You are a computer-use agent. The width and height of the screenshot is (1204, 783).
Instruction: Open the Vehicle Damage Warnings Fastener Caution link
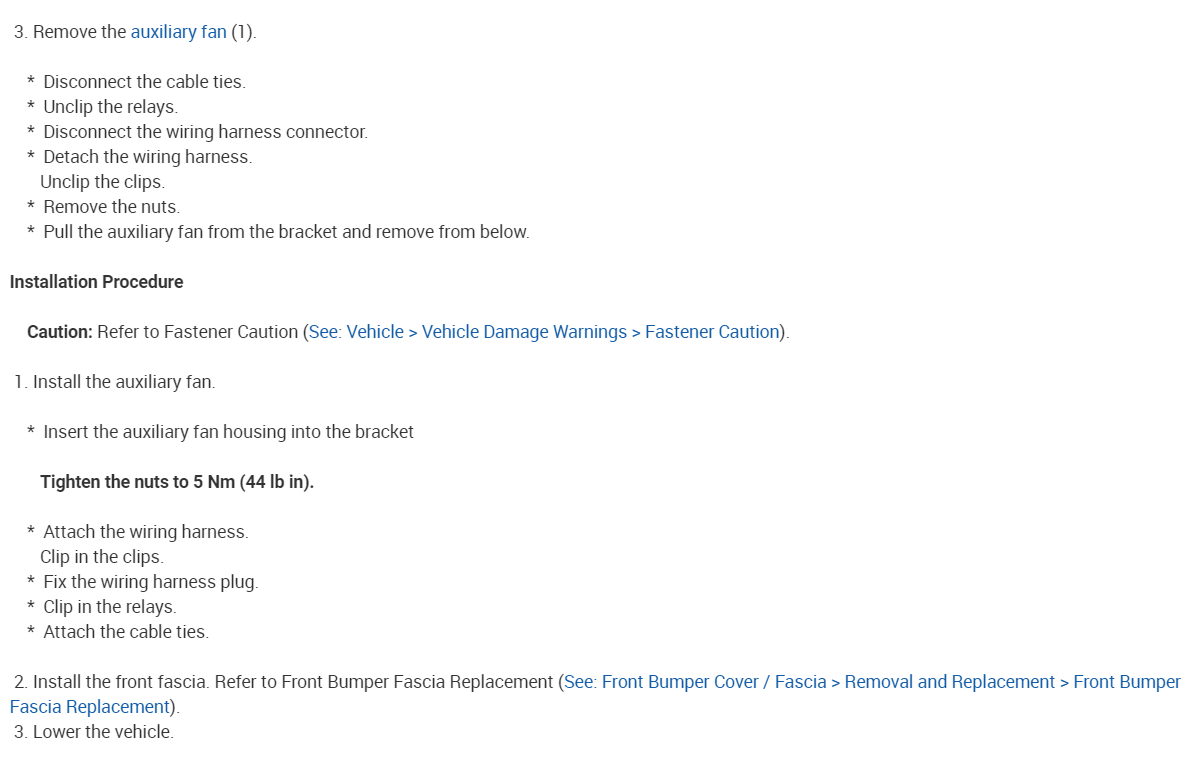(x=543, y=332)
